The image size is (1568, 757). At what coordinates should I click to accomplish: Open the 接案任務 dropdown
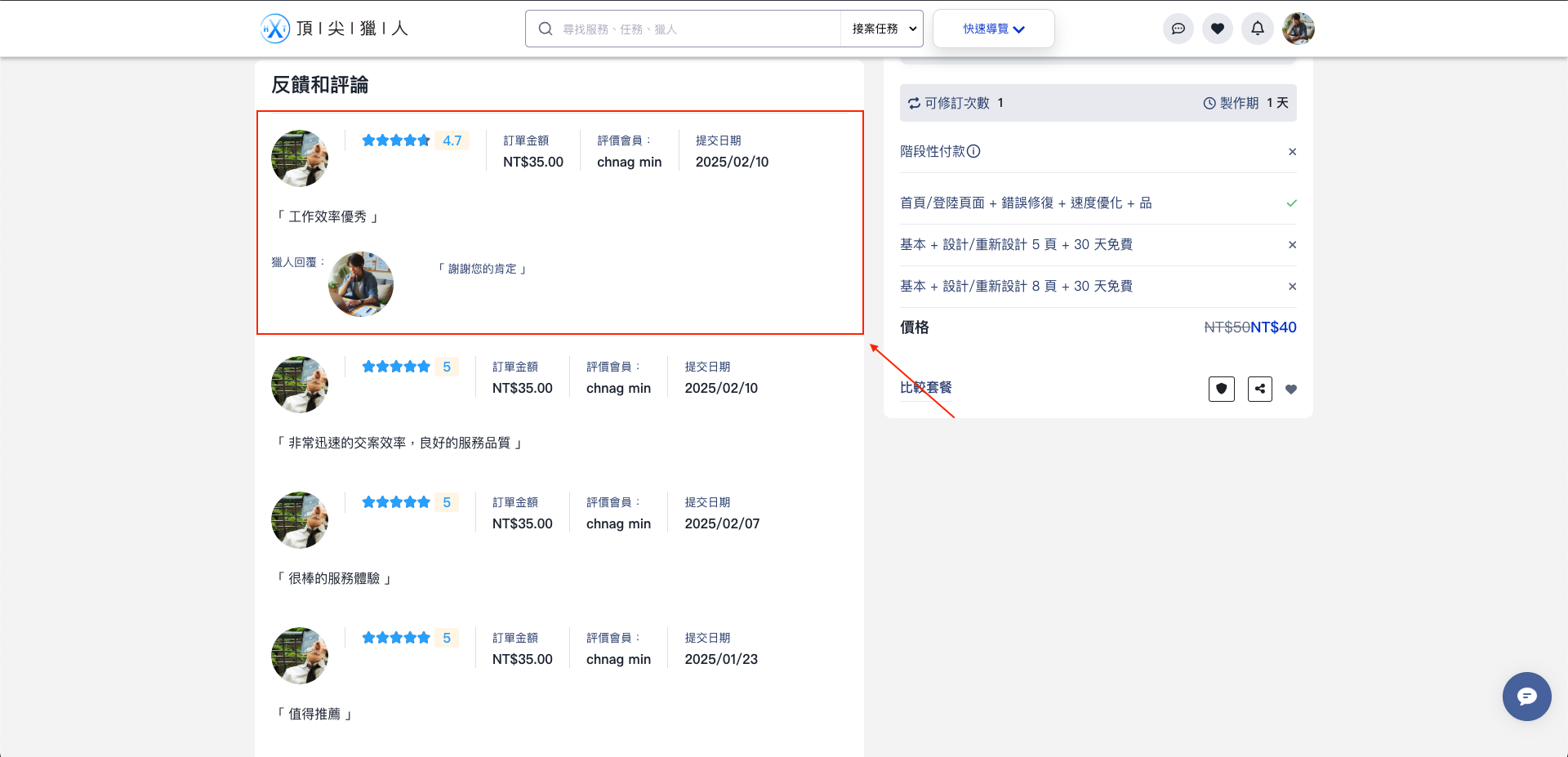click(881, 28)
